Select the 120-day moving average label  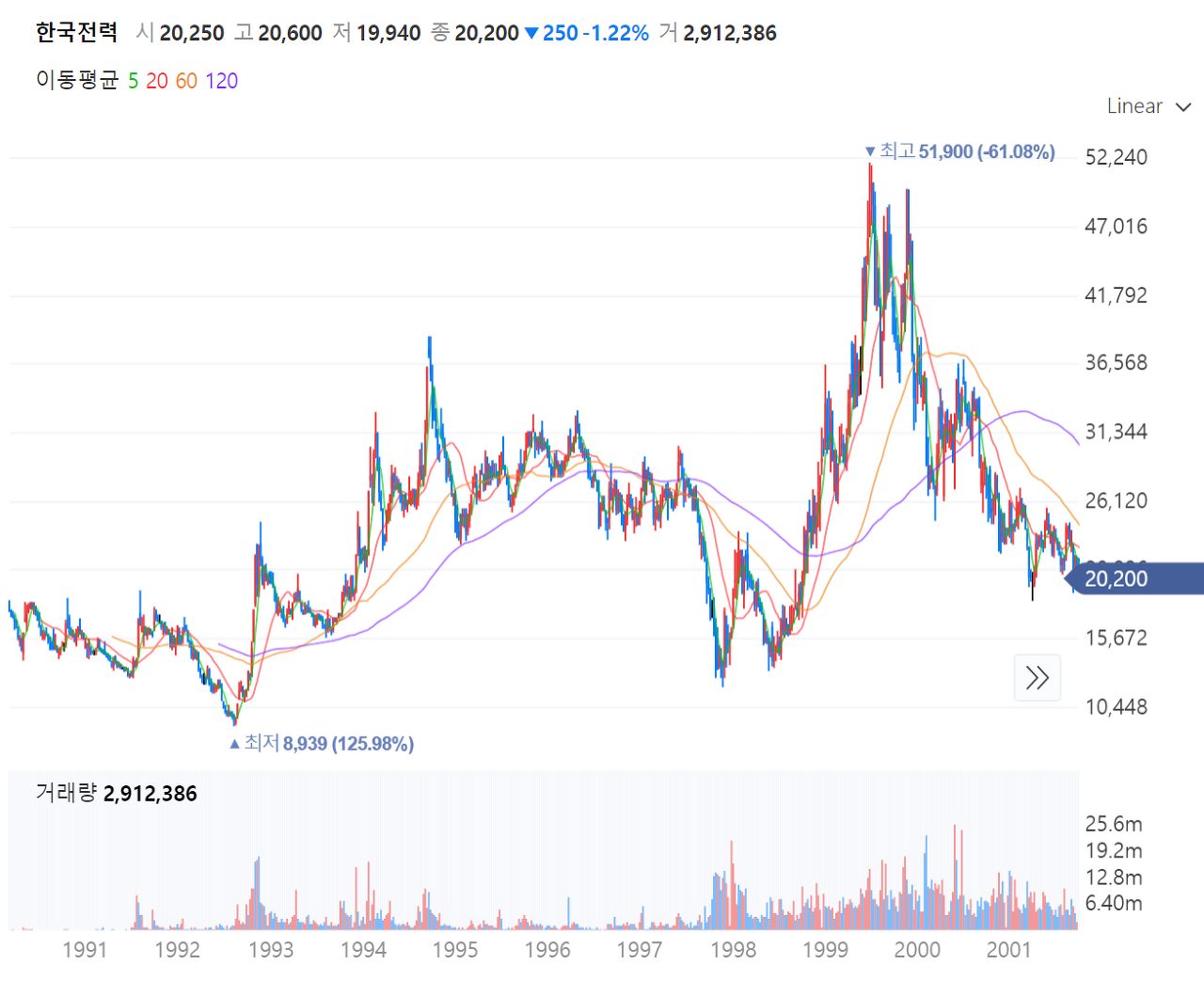(222, 81)
